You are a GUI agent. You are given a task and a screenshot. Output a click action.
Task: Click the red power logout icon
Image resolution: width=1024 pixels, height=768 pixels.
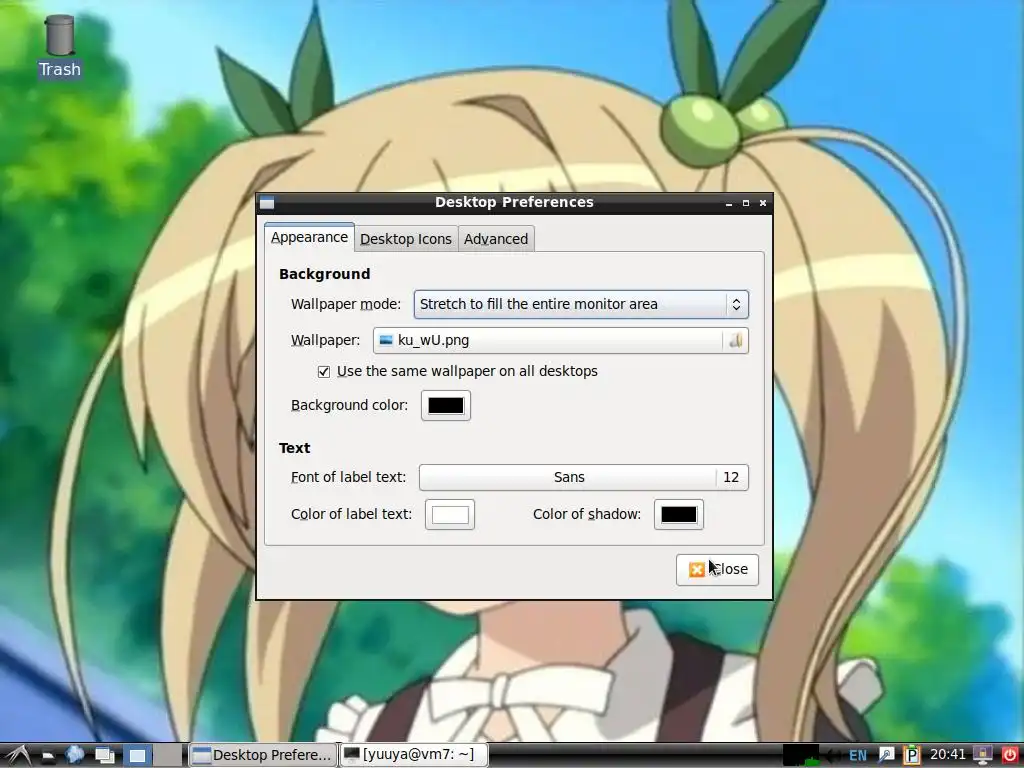(1010, 755)
